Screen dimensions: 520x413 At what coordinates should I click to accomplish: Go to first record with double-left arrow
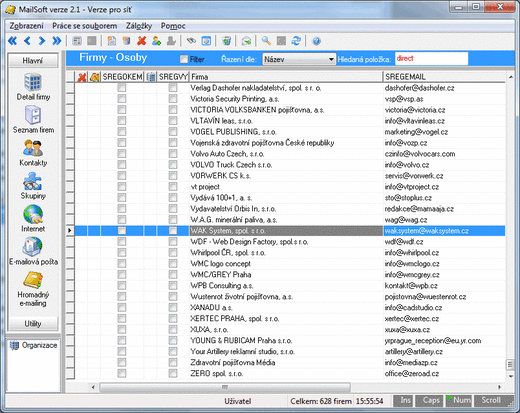(x=12, y=41)
